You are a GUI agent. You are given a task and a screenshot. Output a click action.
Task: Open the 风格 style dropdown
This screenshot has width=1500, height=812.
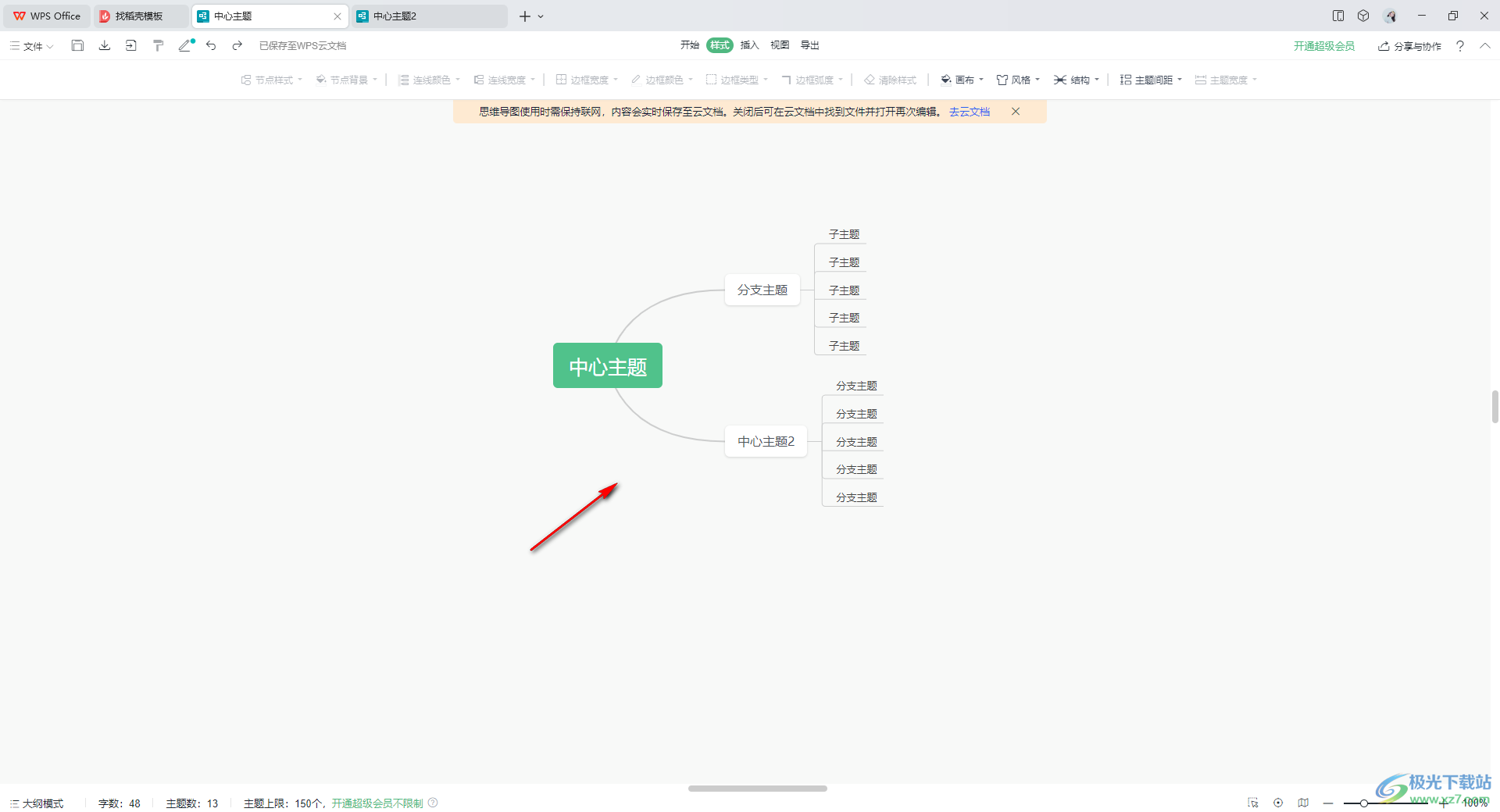(1018, 80)
